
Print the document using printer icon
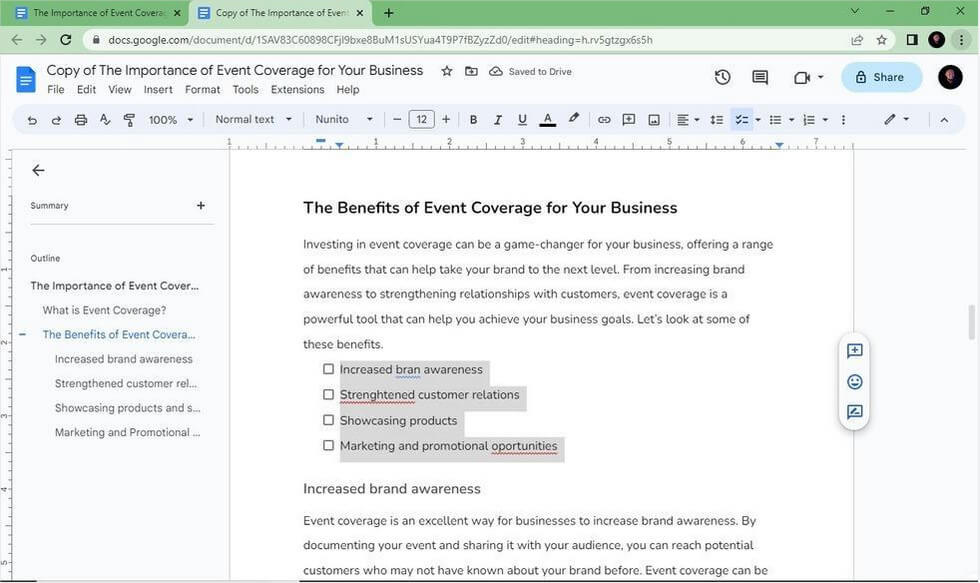pyautogui.click(x=81, y=119)
